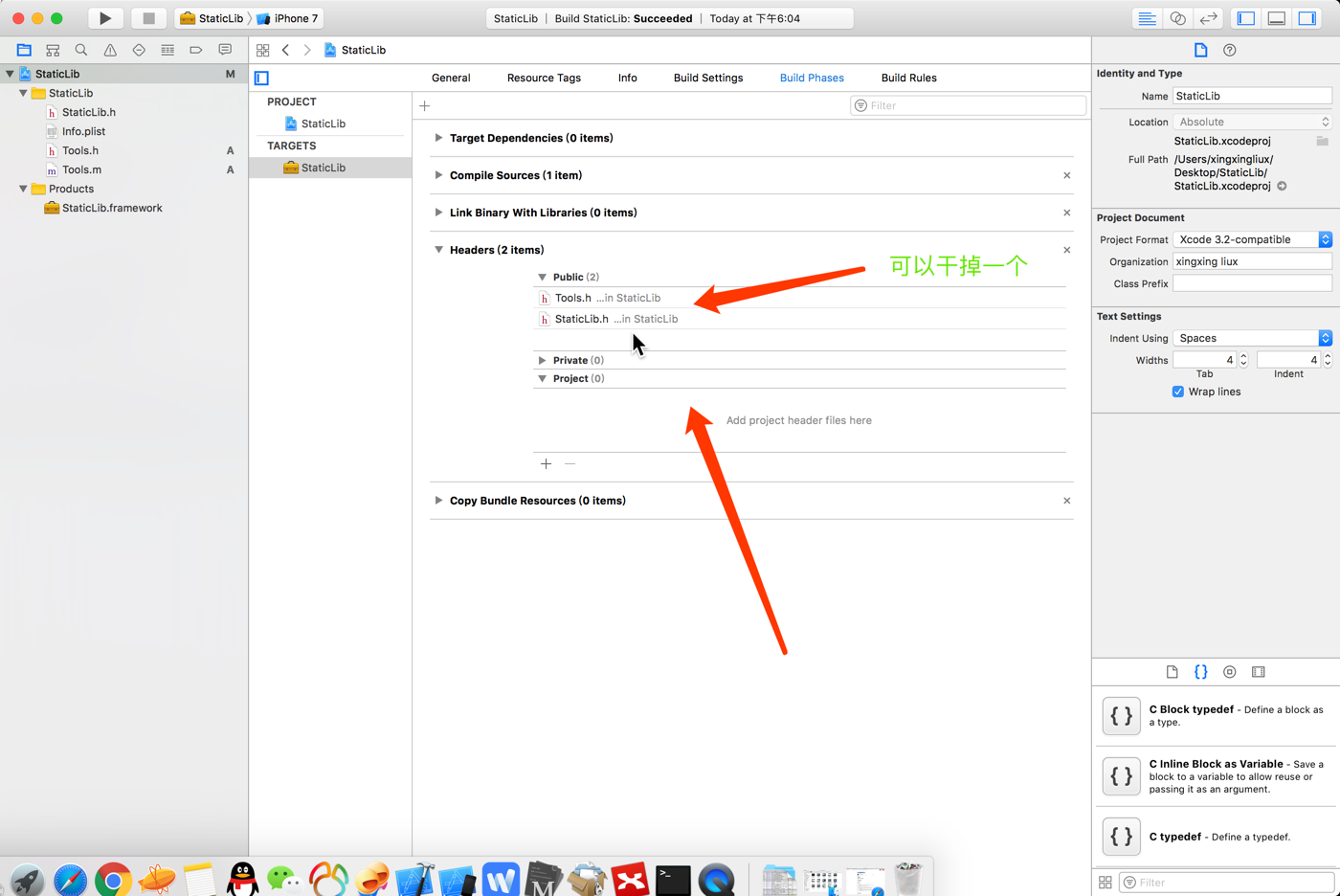The image size is (1340, 896).
Task: Expand Target Dependencies section
Action: [438, 138]
